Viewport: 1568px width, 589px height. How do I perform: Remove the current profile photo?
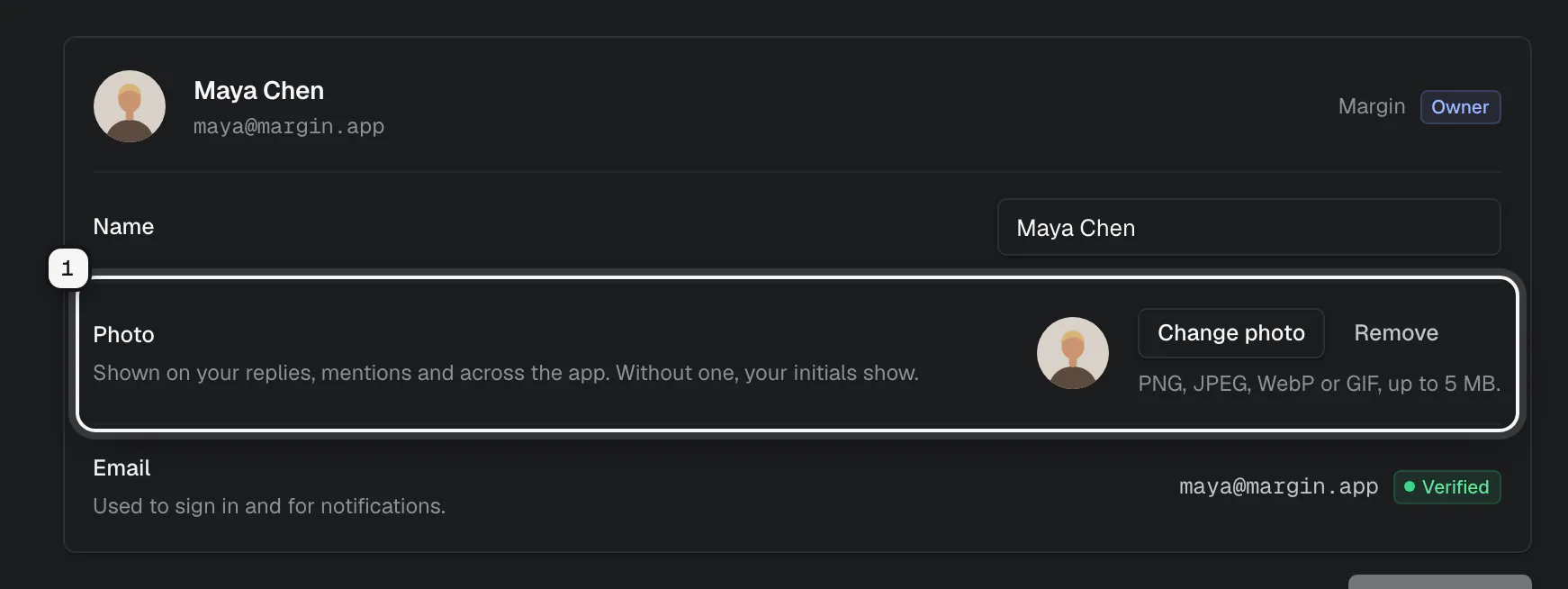click(x=1396, y=333)
